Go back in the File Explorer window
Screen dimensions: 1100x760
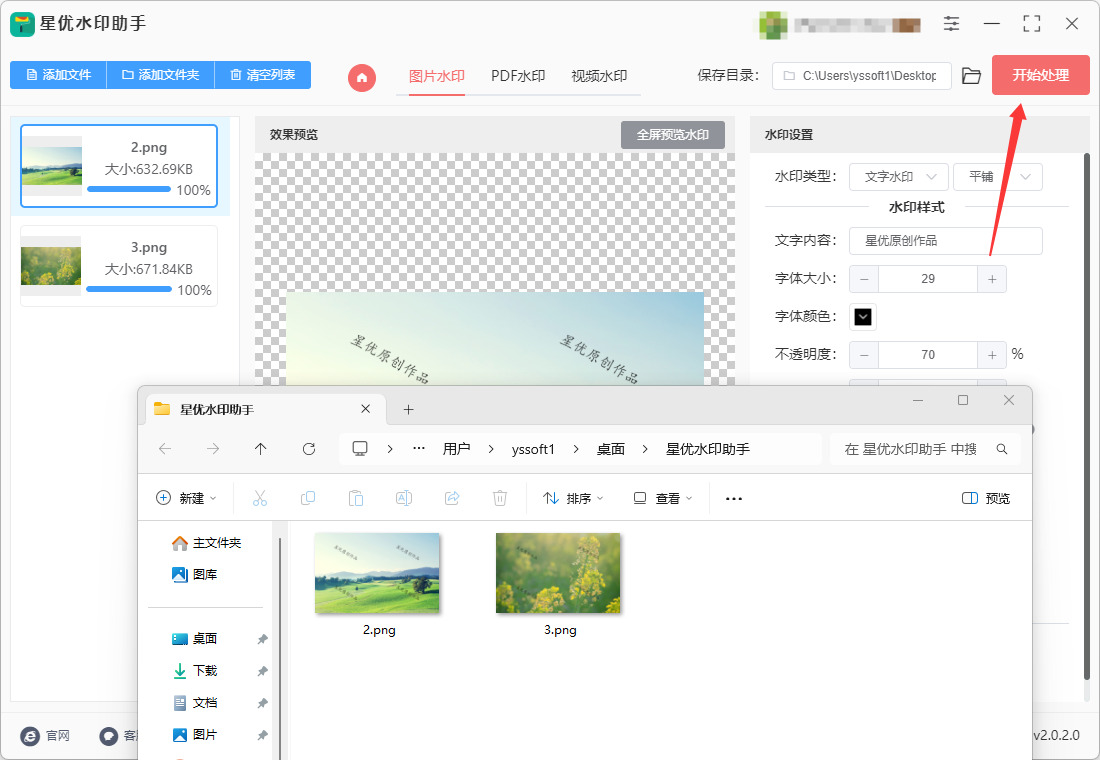(x=165, y=449)
